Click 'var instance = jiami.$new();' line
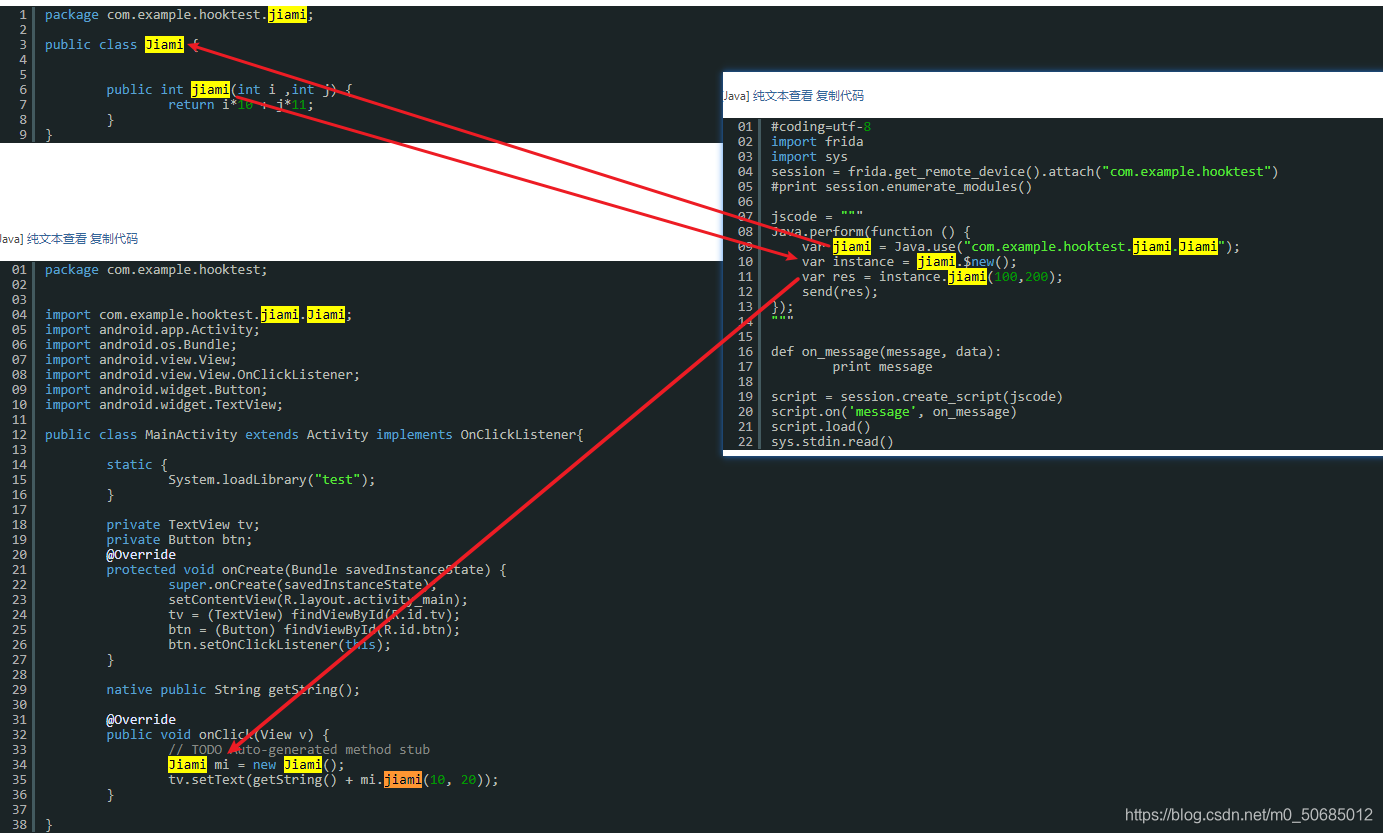Image resolution: width=1383 pixels, height=834 pixels. tap(909, 262)
